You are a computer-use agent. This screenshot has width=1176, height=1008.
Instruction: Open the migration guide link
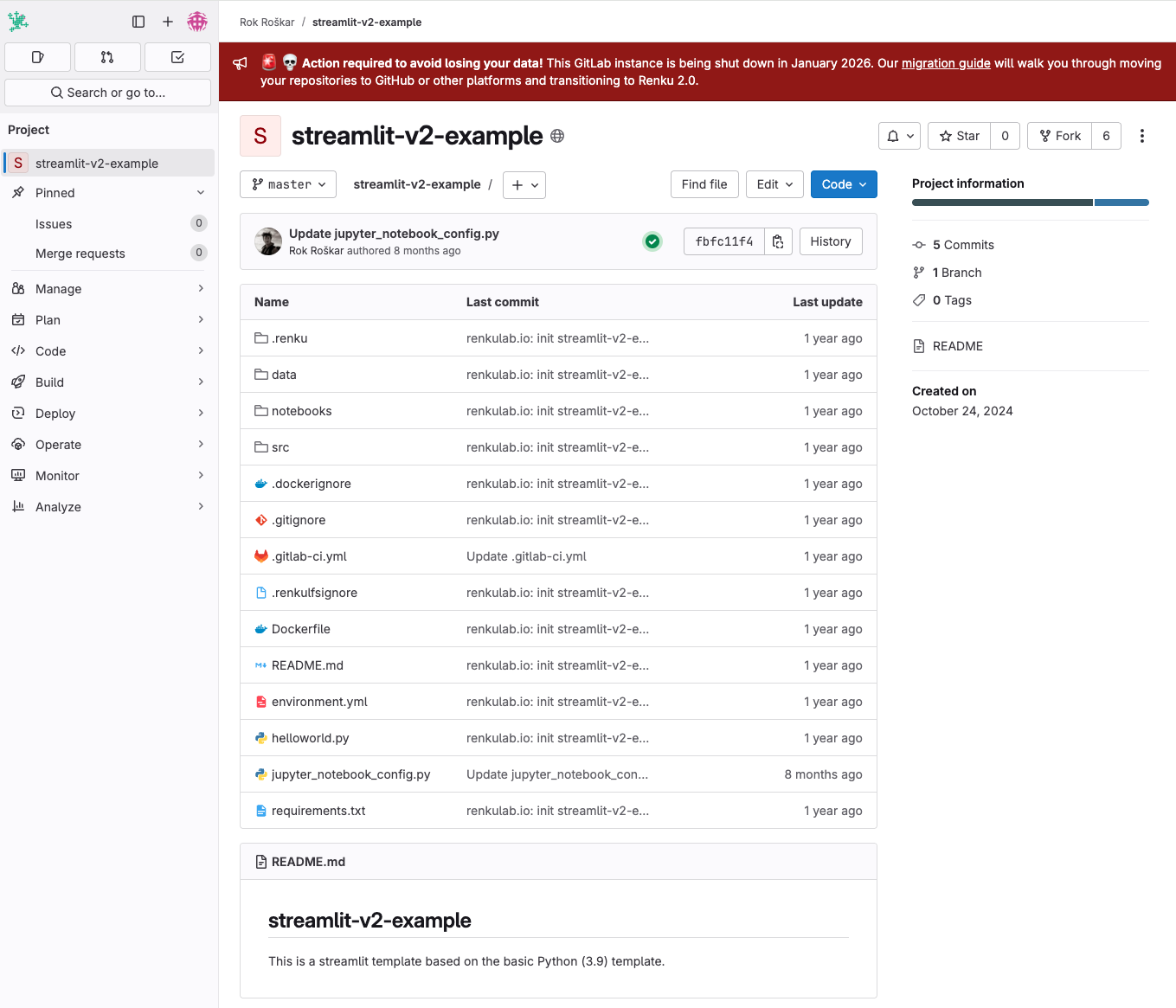pos(946,63)
